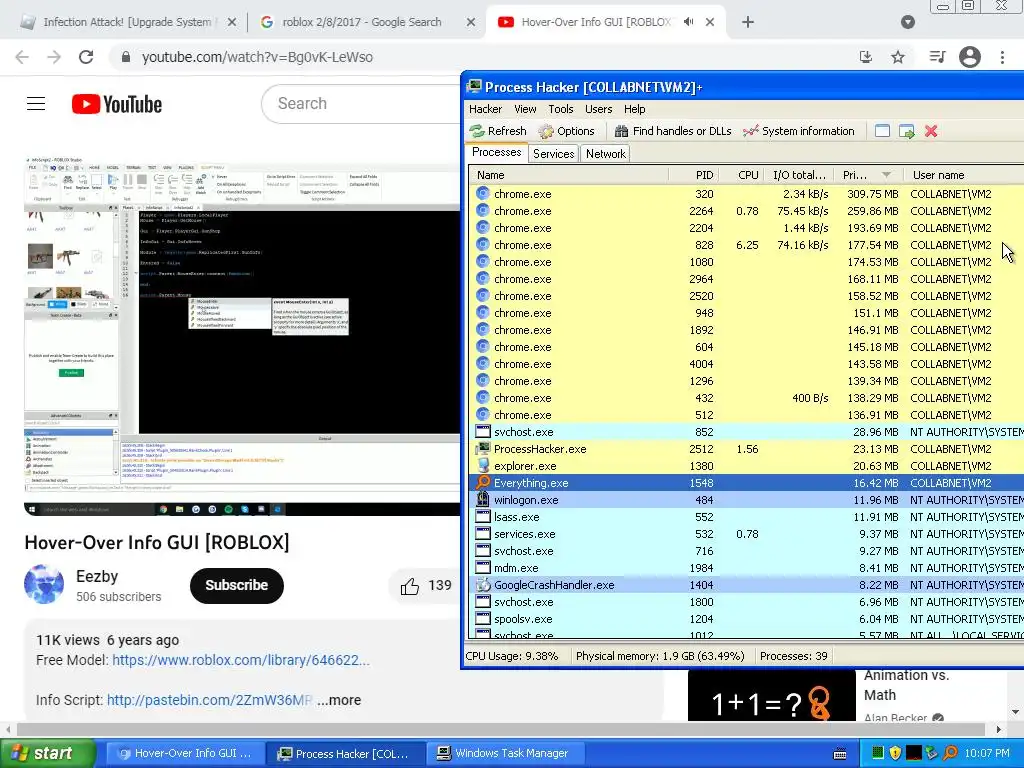Image resolution: width=1024 pixels, height=768 pixels.
Task: Select chrome.exe process with PID 320
Action: (746, 194)
